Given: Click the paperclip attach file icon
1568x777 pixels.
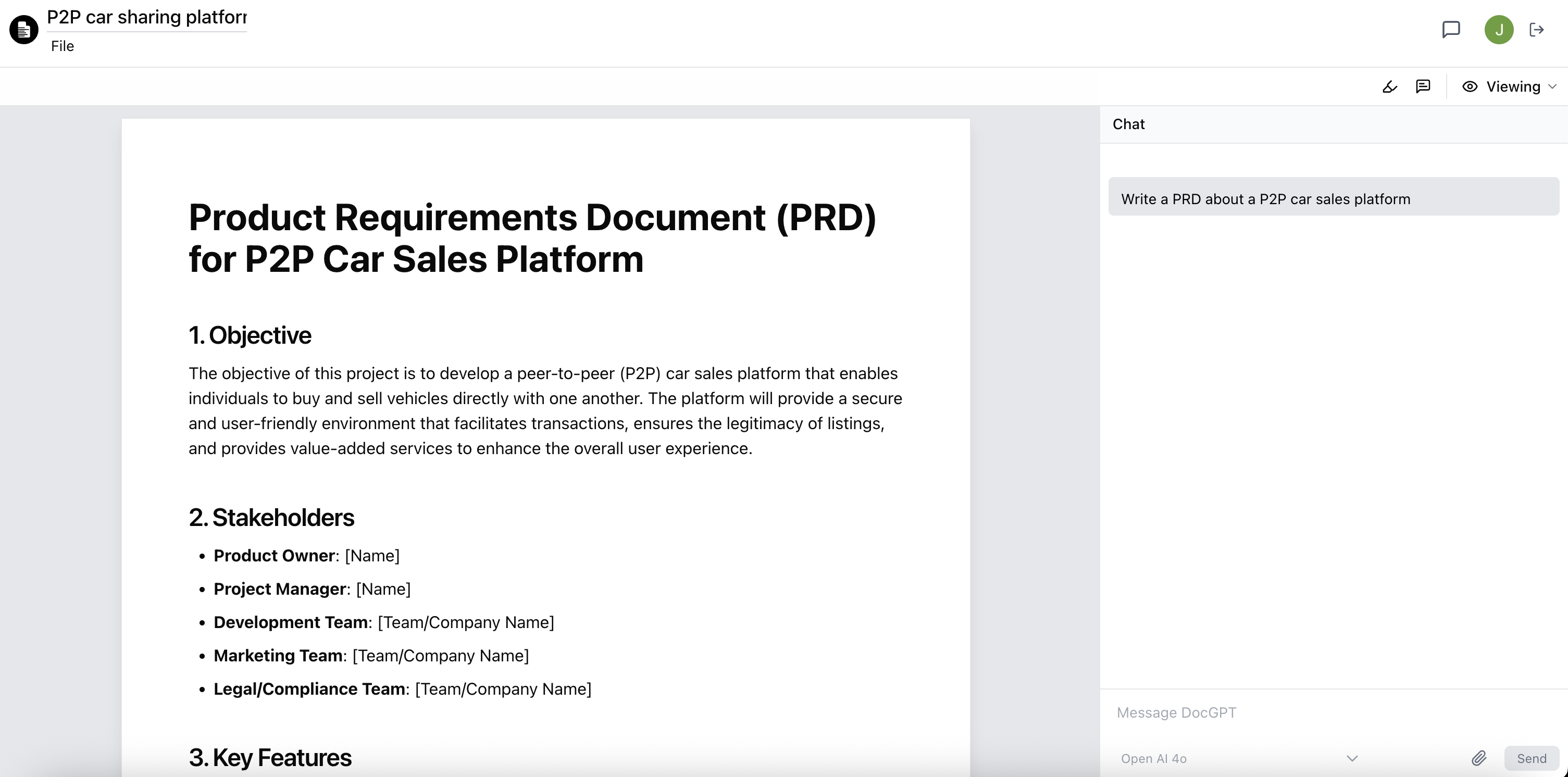Looking at the screenshot, I should coord(1479,758).
